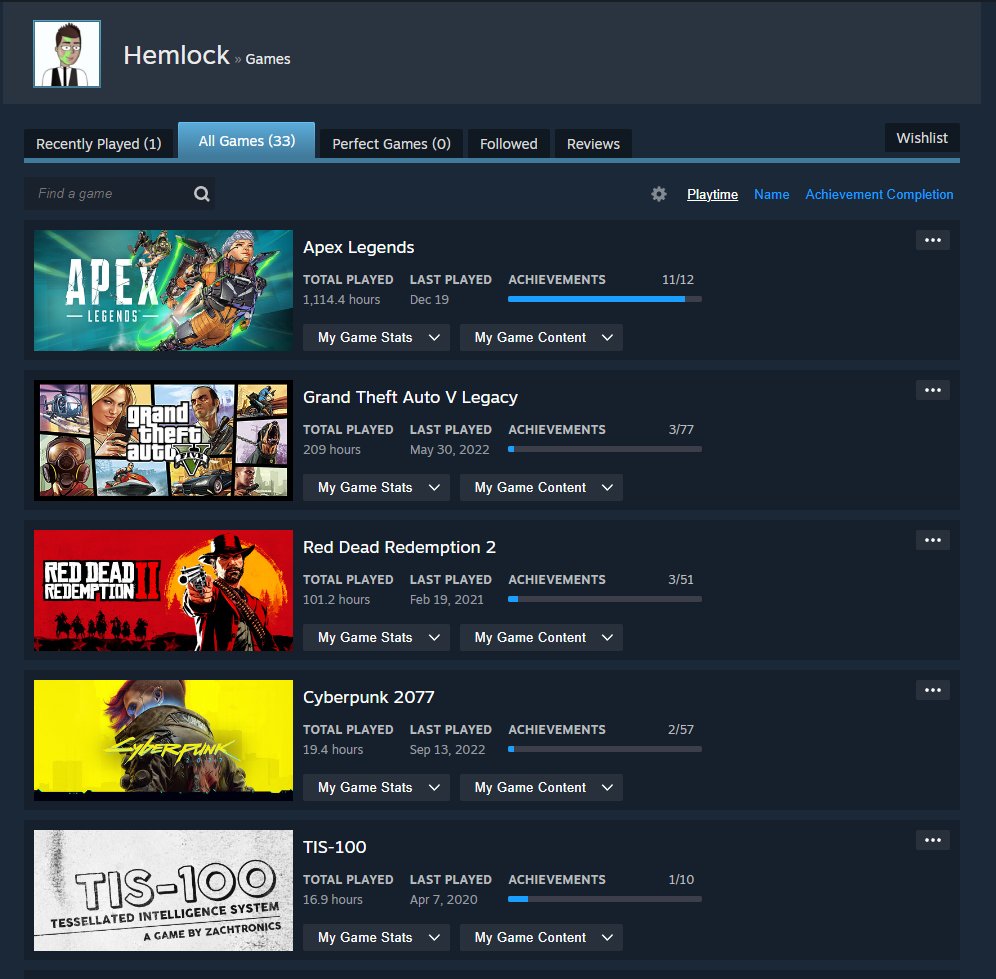Open the Apex Legends title link
The width and height of the screenshot is (996, 979).
coord(358,247)
